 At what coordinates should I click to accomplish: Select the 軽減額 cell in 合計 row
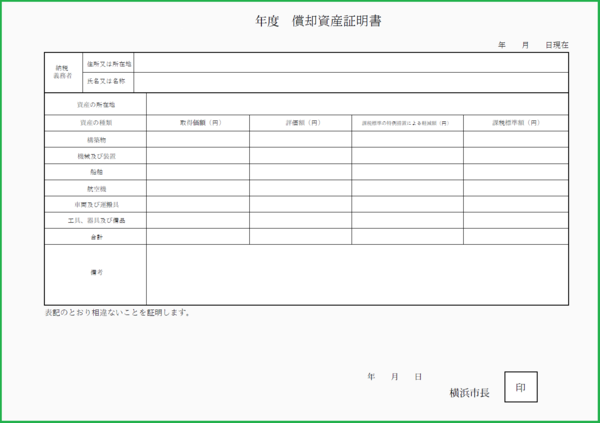pos(408,237)
